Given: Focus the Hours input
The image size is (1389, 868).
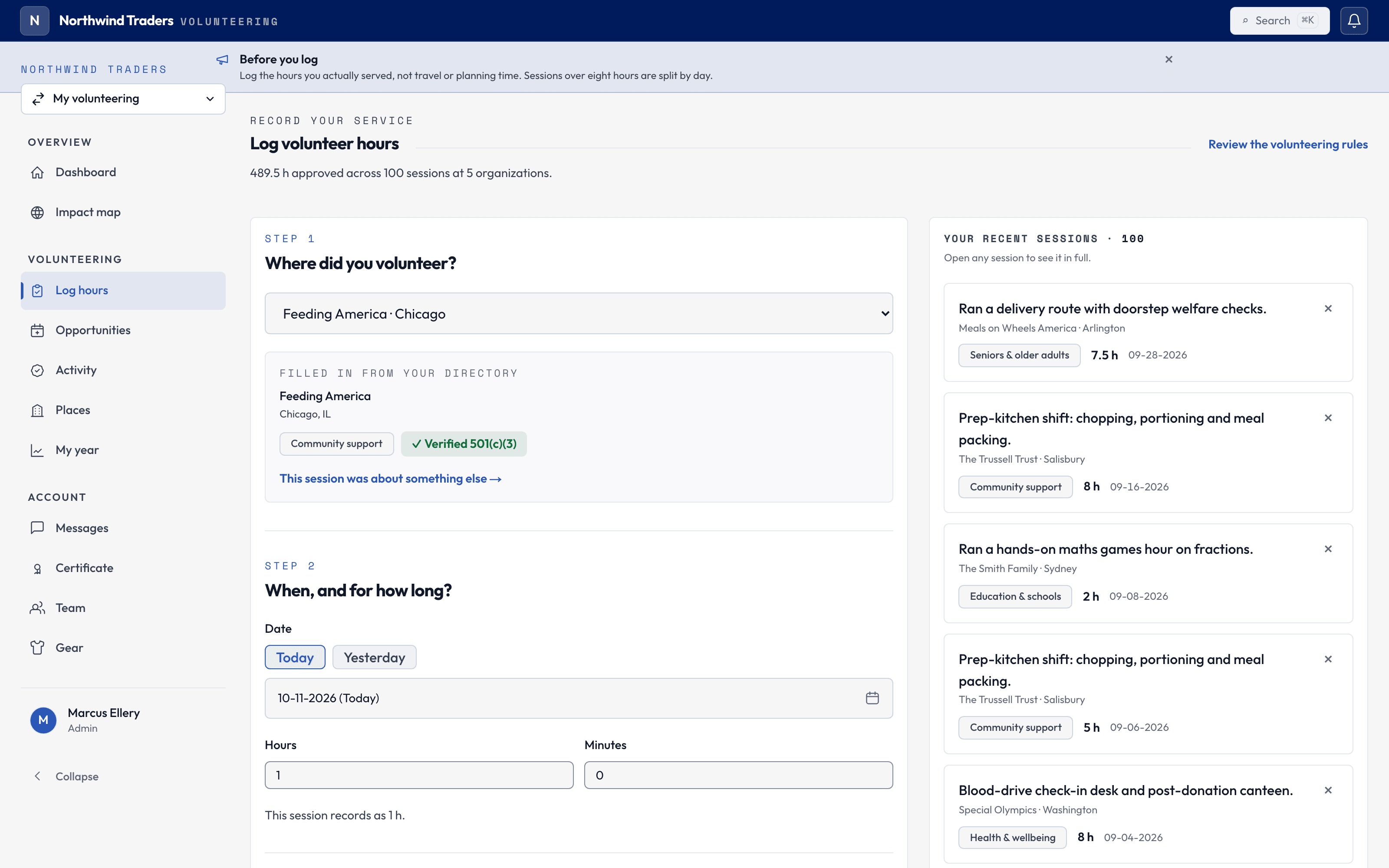Looking at the screenshot, I should tap(419, 775).
